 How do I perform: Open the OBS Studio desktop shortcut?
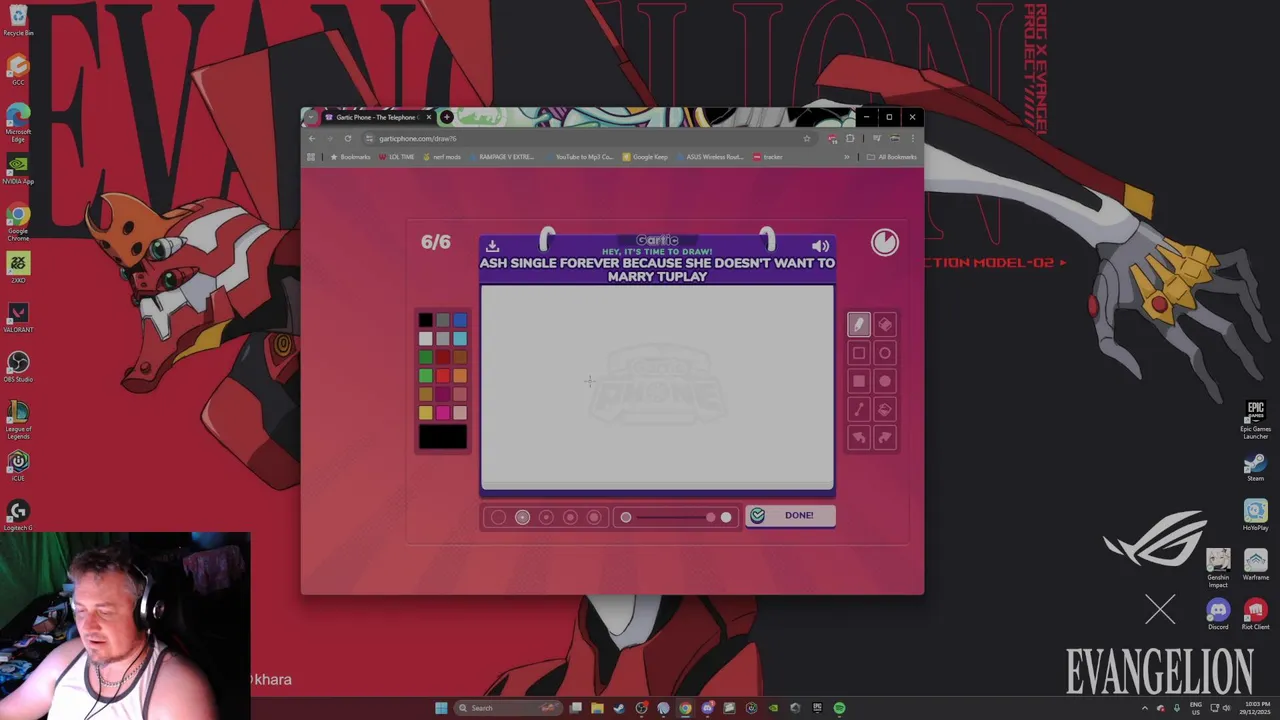18,366
